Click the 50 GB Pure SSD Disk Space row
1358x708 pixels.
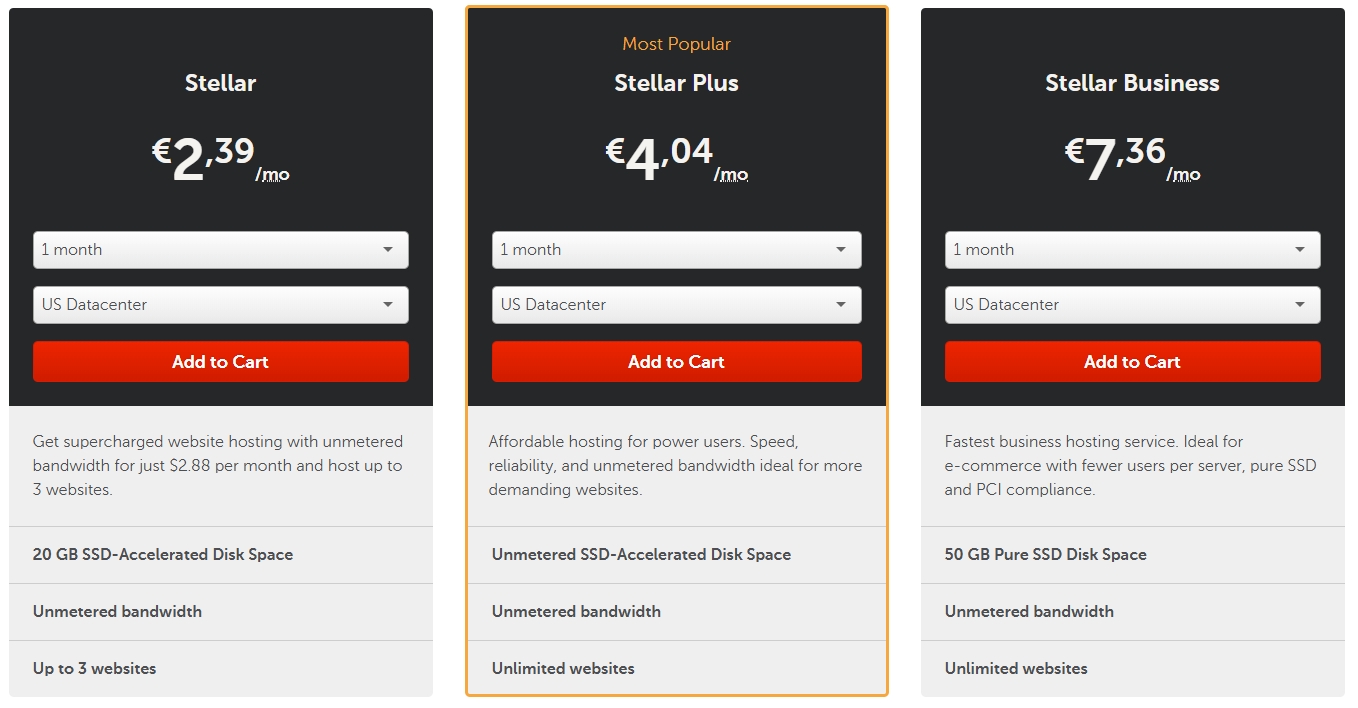(1133, 555)
